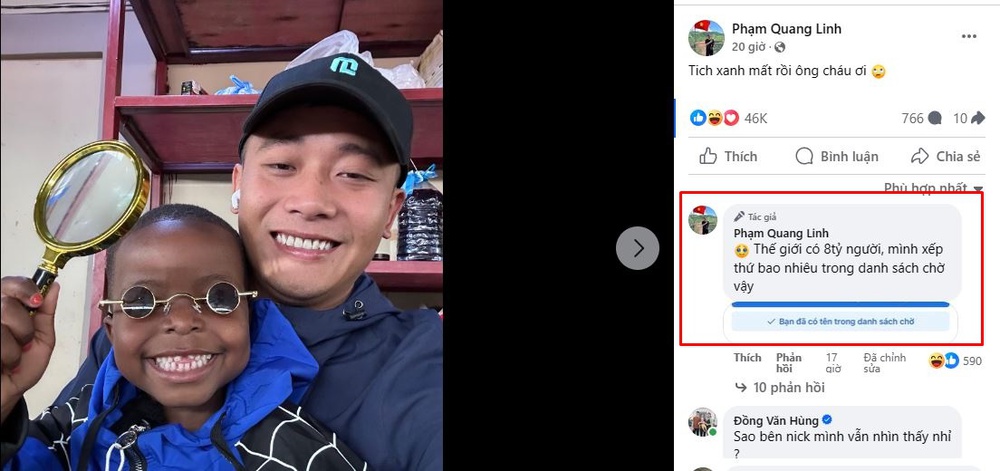Image resolution: width=1000 pixels, height=471 pixels.
Task: Click Đồng Văn Hùng's avatar thumbnail
Action: pyautogui.click(x=702, y=423)
